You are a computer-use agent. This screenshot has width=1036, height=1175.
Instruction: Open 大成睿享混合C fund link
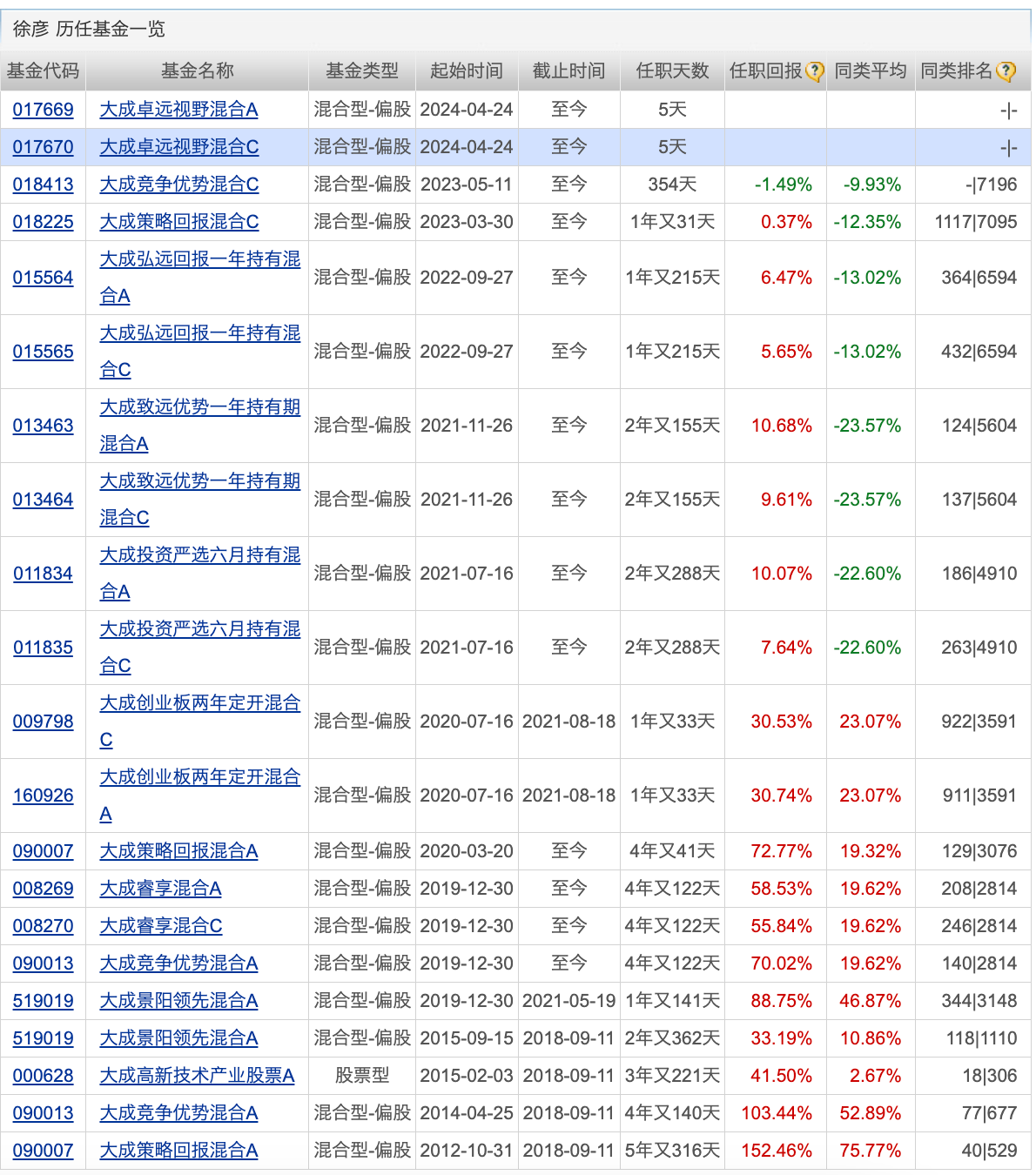pos(161,926)
